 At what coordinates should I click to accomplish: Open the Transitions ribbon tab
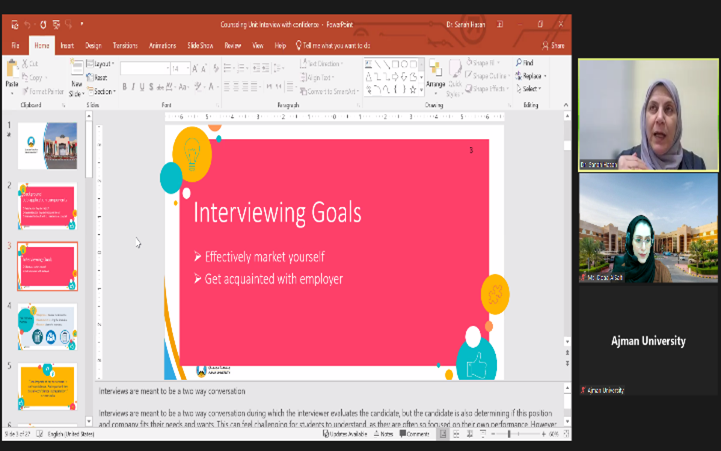(125, 45)
